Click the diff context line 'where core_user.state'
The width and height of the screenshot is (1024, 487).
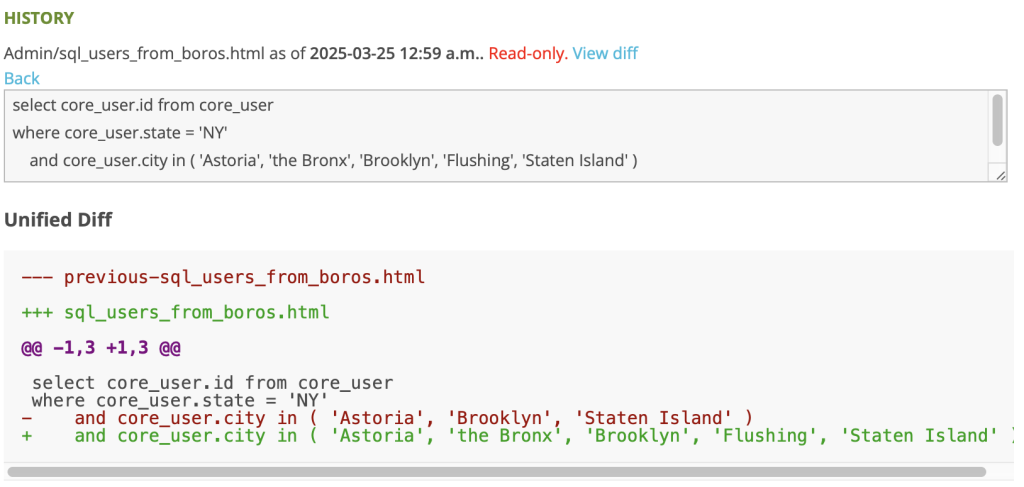pyautogui.click(x=179, y=400)
